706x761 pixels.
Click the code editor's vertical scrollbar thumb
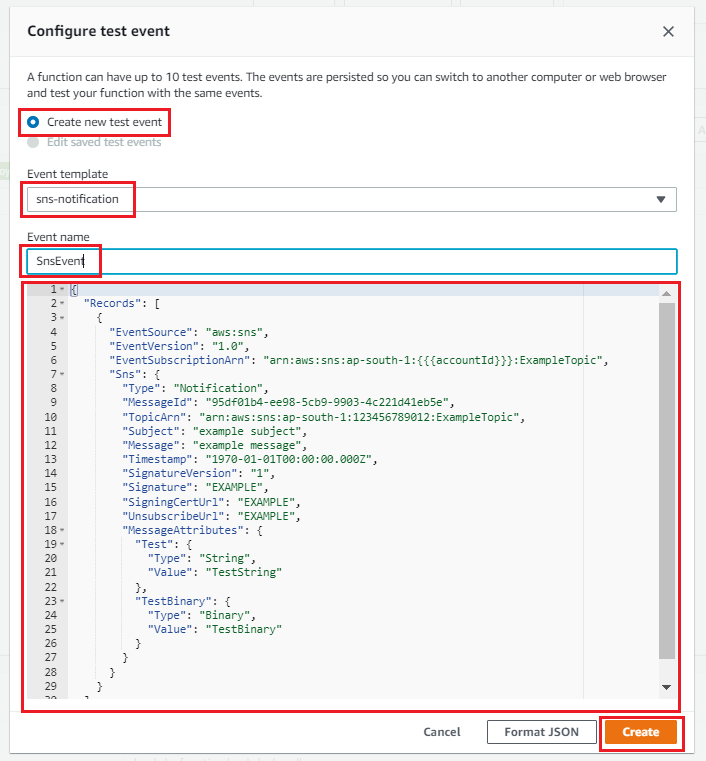tap(666, 480)
